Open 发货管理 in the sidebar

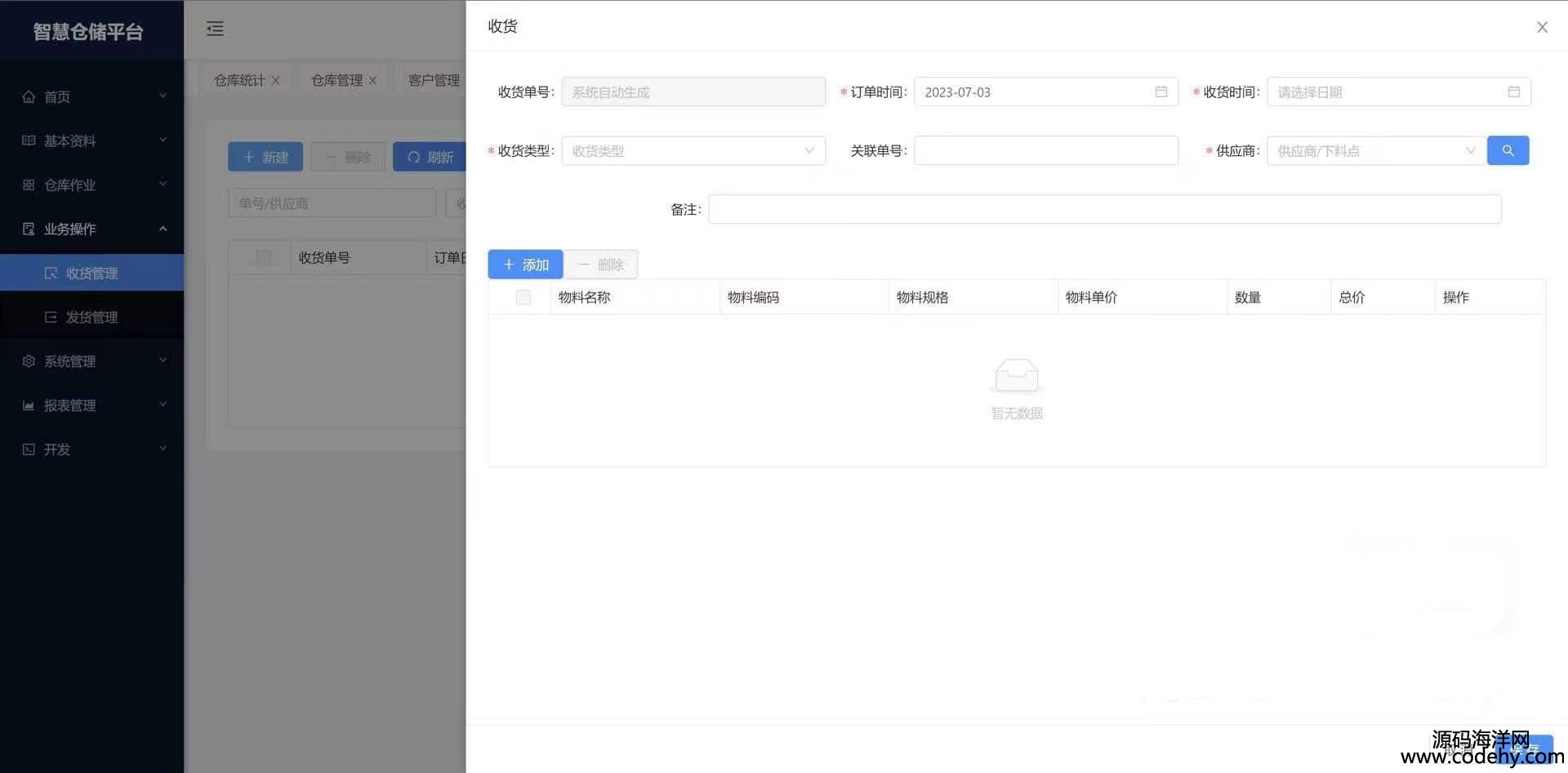[91, 317]
